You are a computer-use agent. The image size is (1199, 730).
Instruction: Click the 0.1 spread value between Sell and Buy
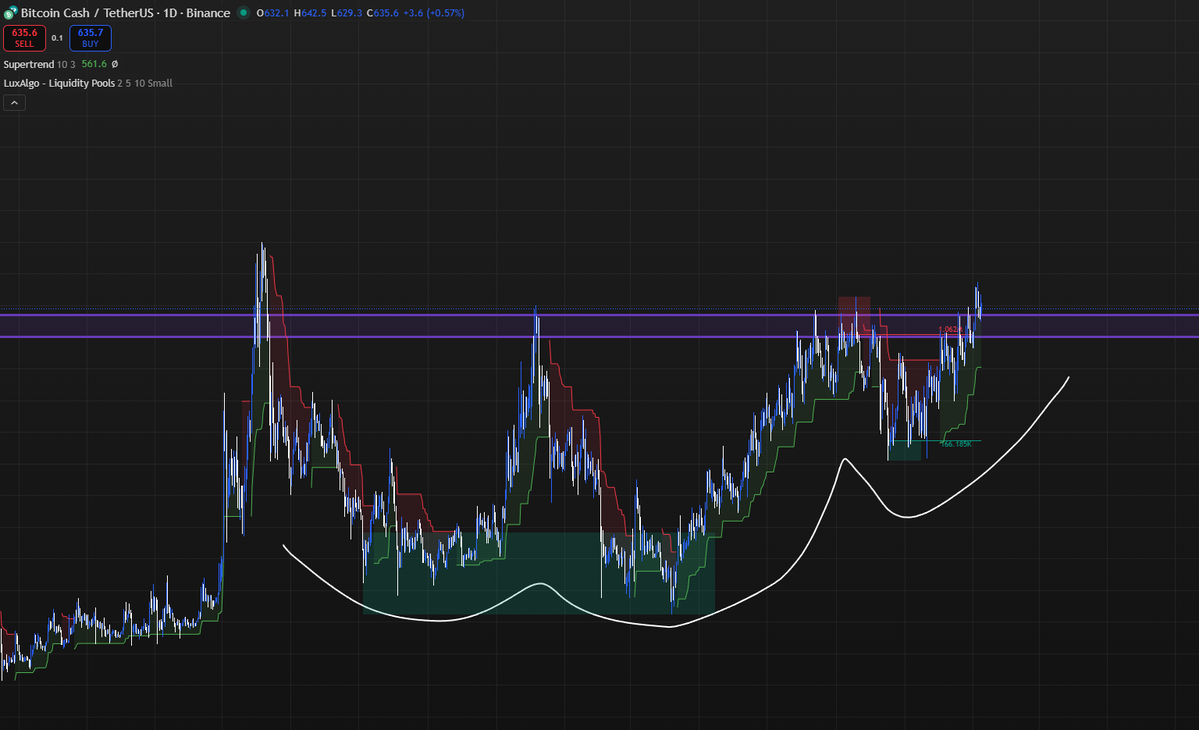57,38
